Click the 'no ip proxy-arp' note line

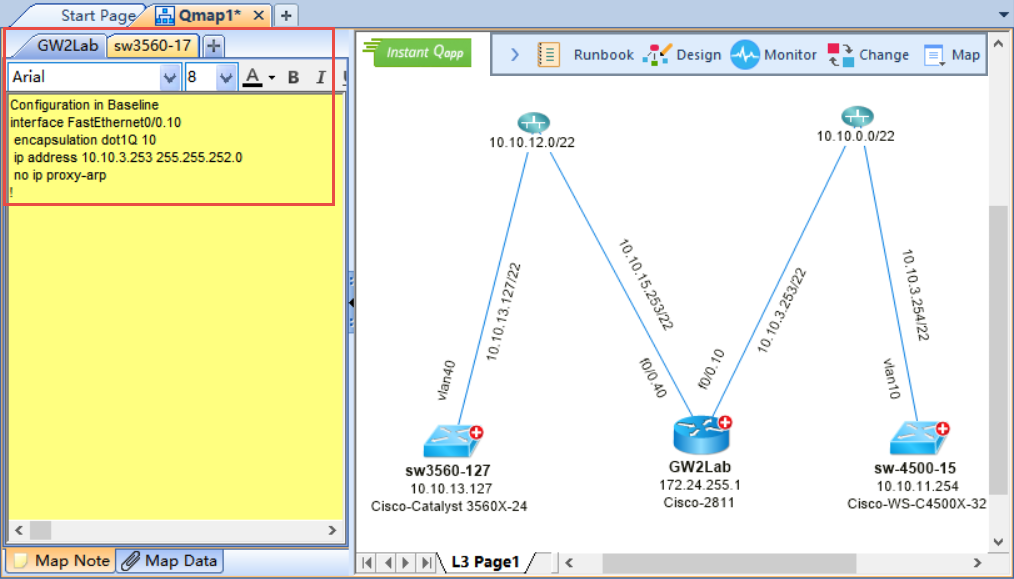tap(60, 175)
